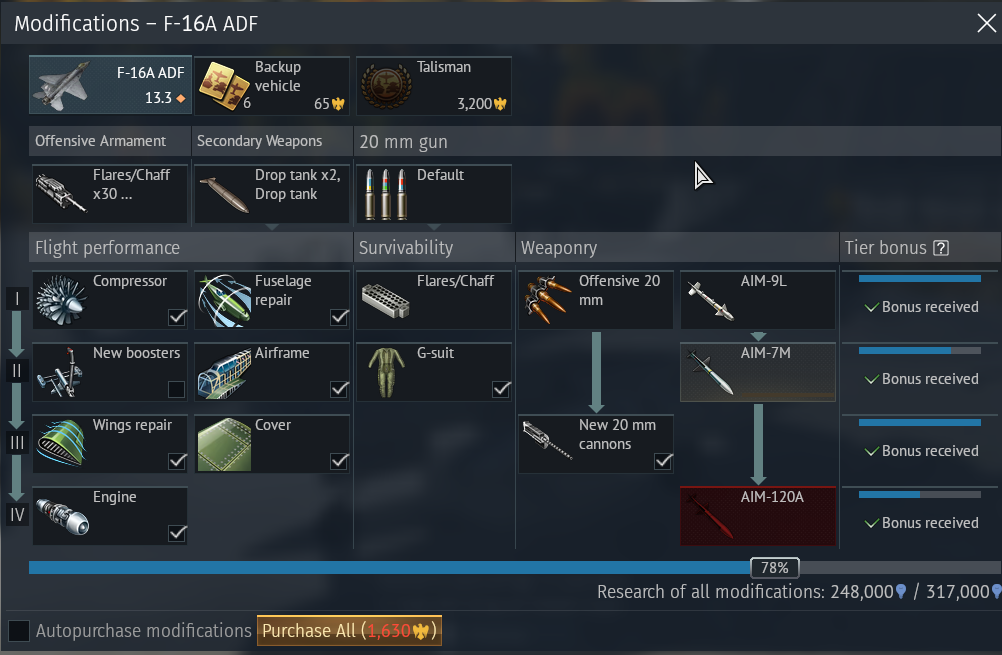Image resolution: width=1002 pixels, height=655 pixels.
Task: Open the Backup vehicle item
Action: (272, 86)
